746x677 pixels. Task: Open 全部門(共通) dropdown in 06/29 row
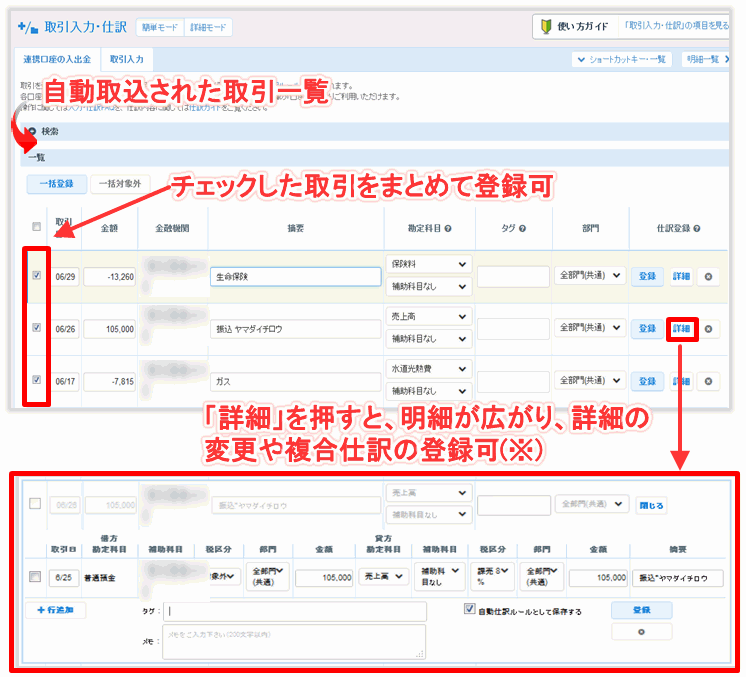[x=589, y=275]
